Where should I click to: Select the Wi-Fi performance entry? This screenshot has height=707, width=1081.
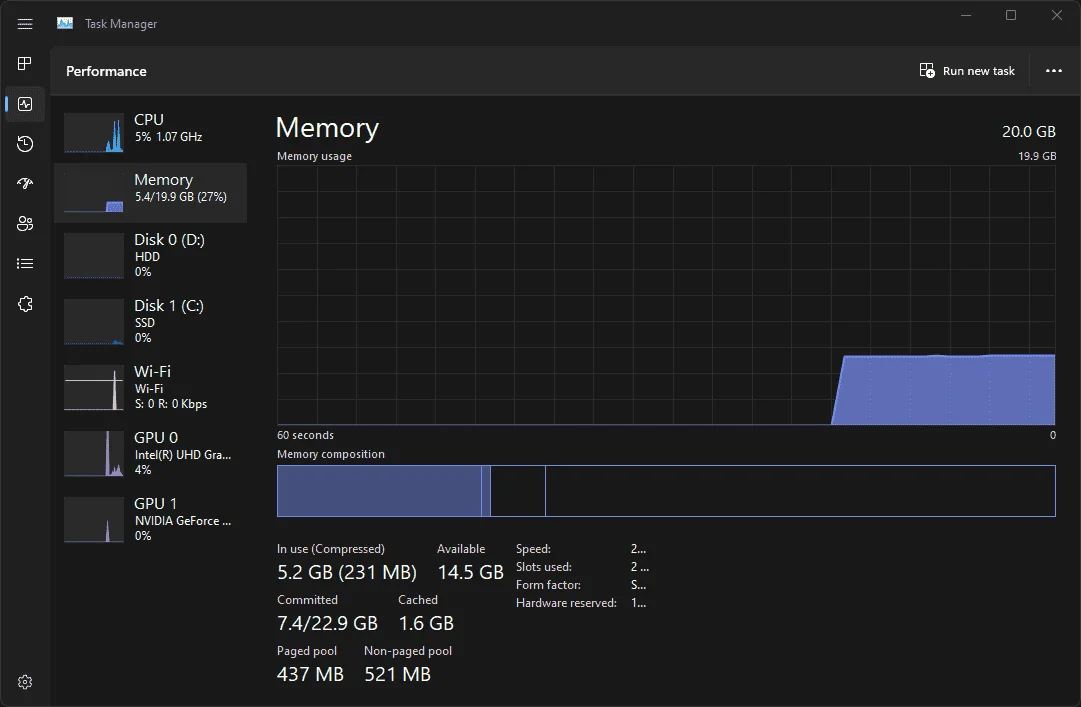(150, 388)
